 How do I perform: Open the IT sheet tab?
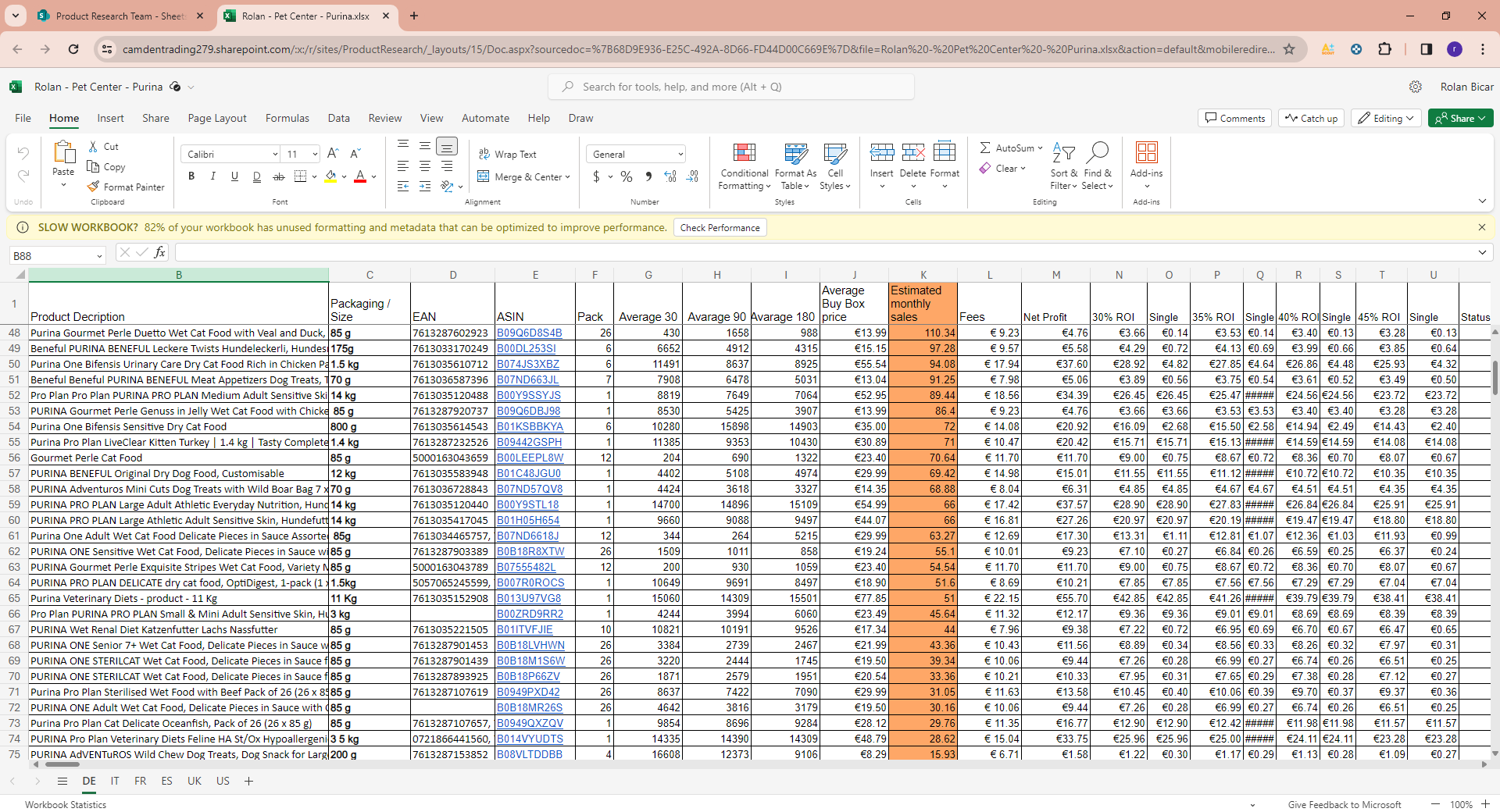pos(115,781)
